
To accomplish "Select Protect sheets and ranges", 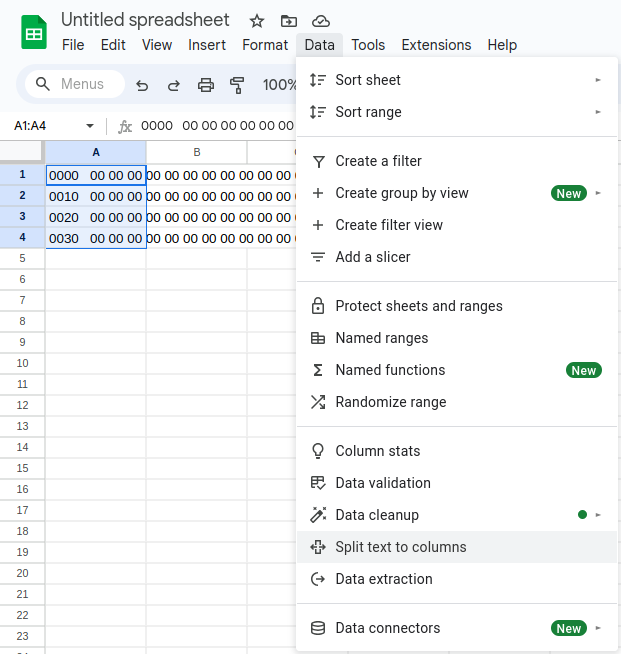I will [x=457, y=306].
